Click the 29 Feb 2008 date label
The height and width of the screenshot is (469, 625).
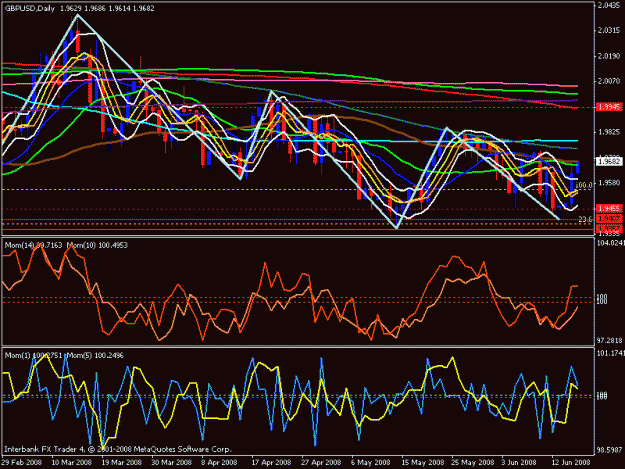22,462
